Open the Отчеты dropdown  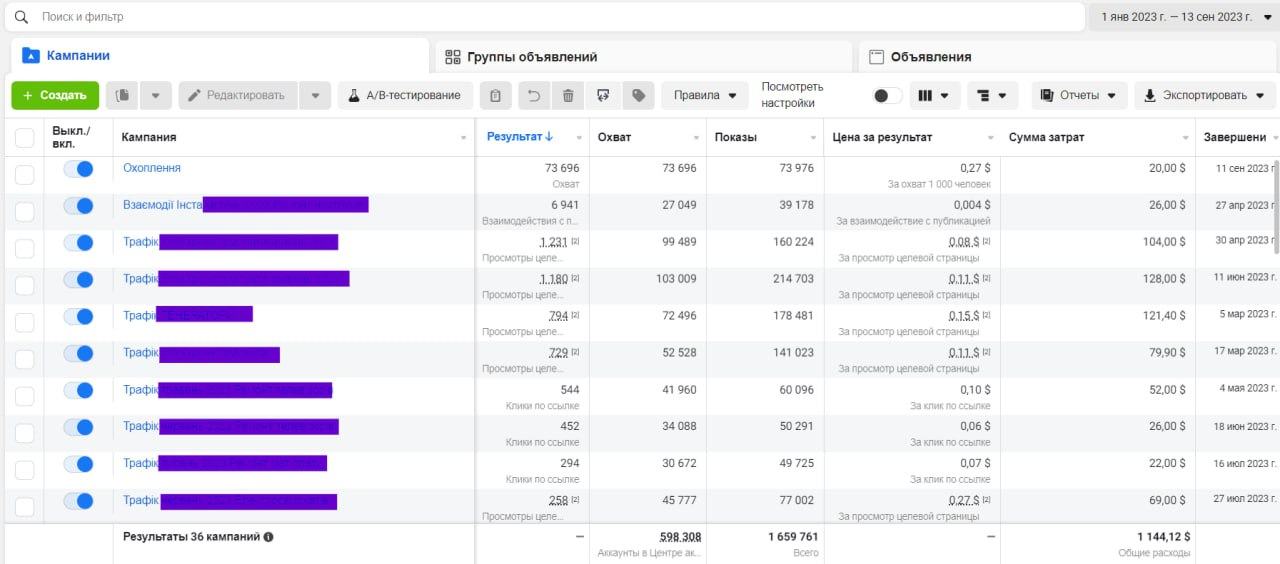pyautogui.click(x=1079, y=96)
